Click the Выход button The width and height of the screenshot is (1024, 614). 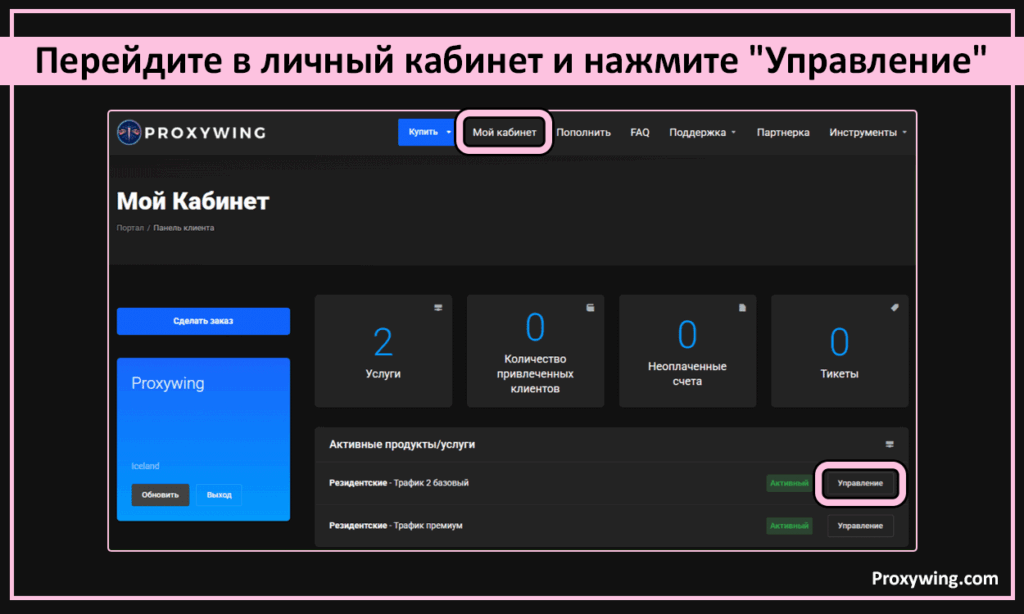point(219,495)
